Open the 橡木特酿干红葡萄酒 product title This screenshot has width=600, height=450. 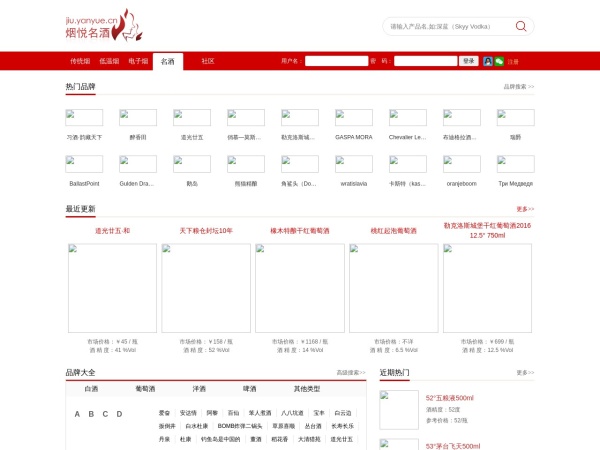click(300, 231)
